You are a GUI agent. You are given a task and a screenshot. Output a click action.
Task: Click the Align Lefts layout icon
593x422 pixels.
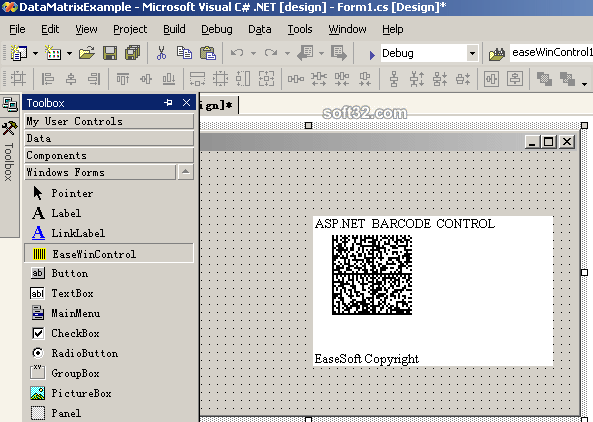(48, 79)
